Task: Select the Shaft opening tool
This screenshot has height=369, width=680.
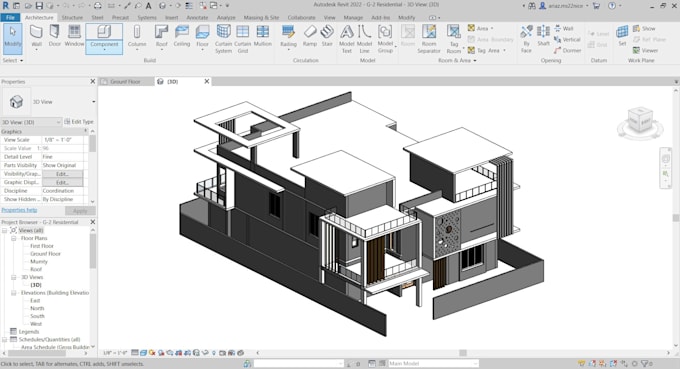Action: (x=543, y=36)
